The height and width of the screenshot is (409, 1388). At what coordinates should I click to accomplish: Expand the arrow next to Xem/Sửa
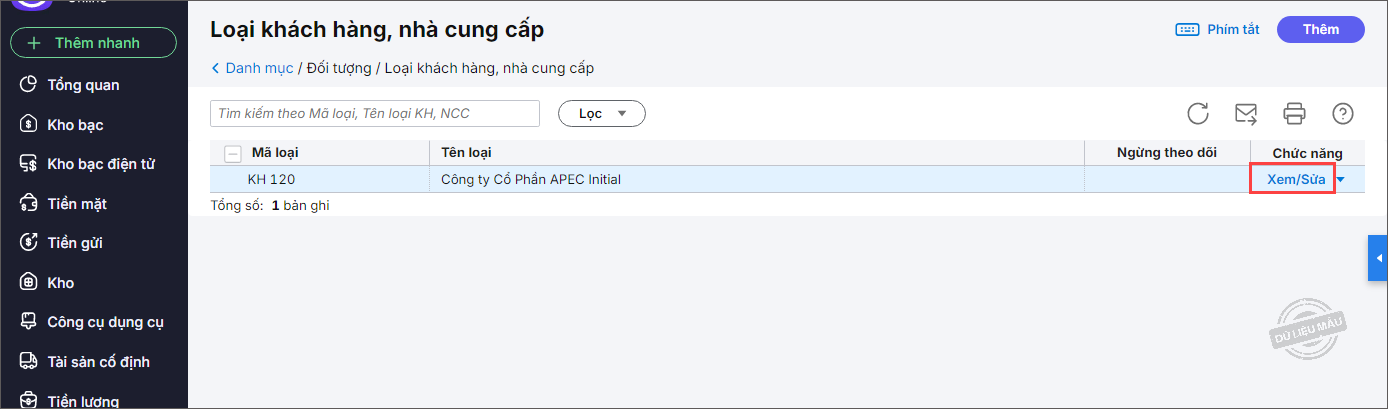pyautogui.click(x=1341, y=180)
